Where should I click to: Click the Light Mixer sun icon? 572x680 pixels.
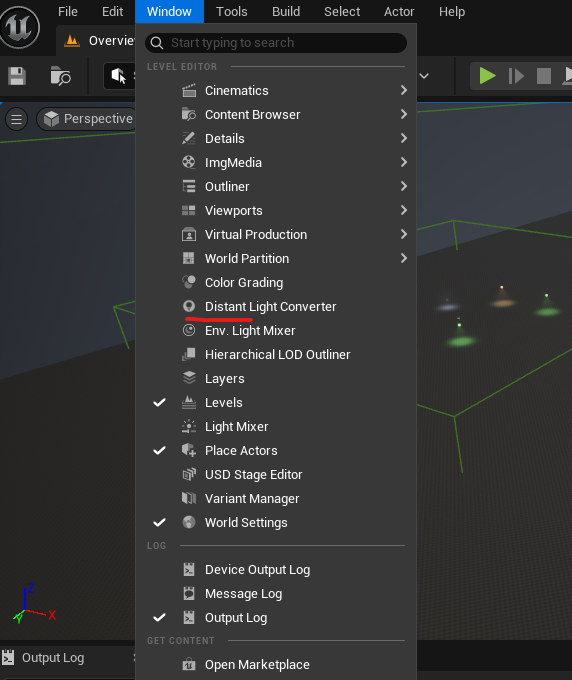189,426
